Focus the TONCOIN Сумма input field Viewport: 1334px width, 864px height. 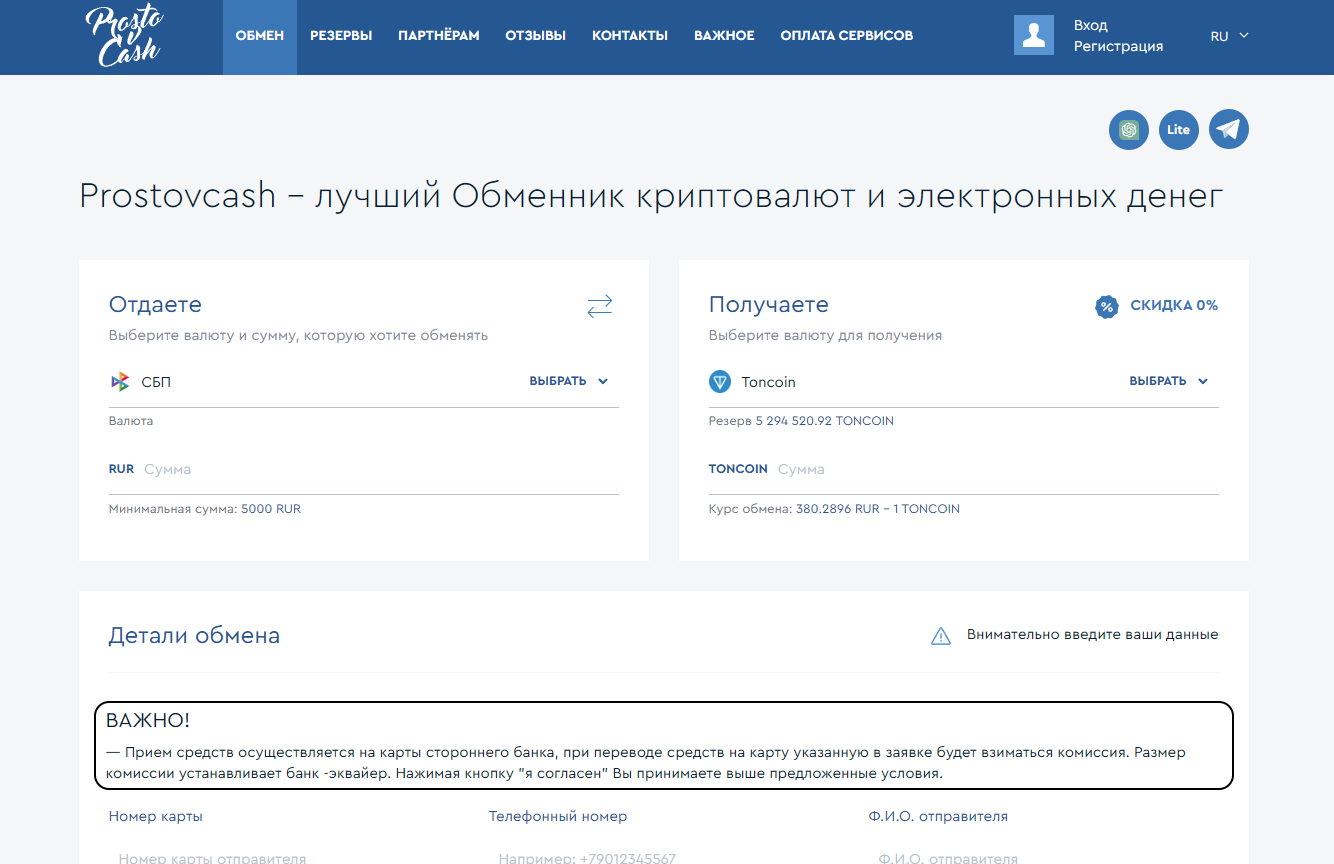pyautogui.click(x=997, y=469)
